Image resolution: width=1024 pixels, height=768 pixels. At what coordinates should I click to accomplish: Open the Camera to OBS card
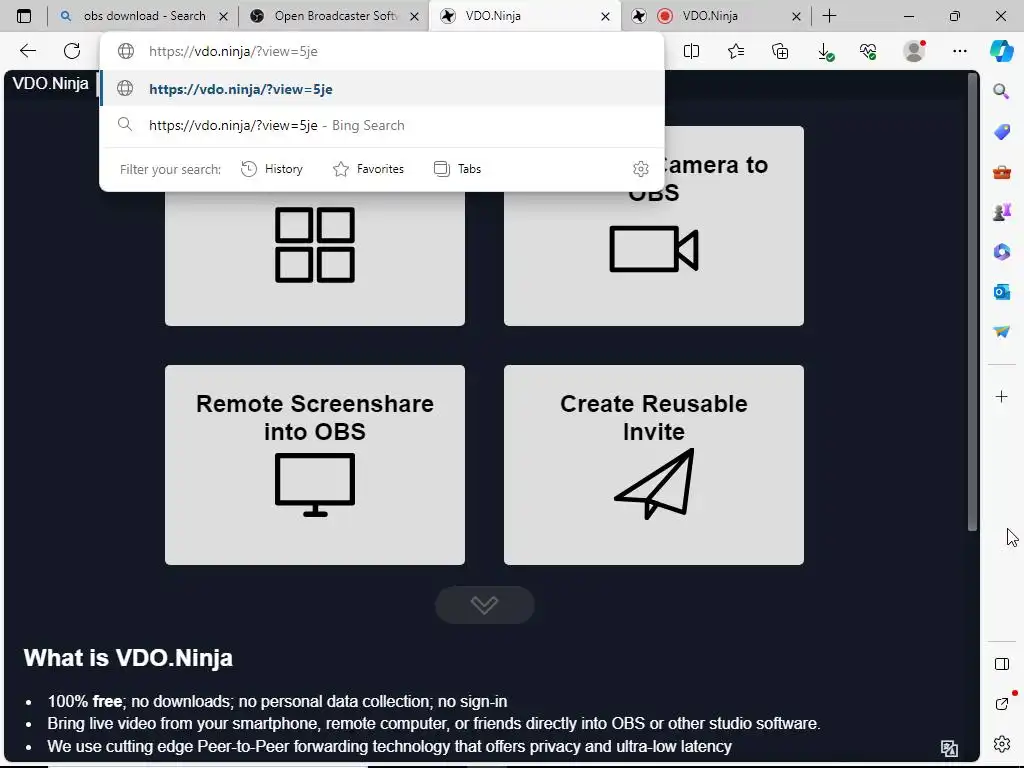654,226
